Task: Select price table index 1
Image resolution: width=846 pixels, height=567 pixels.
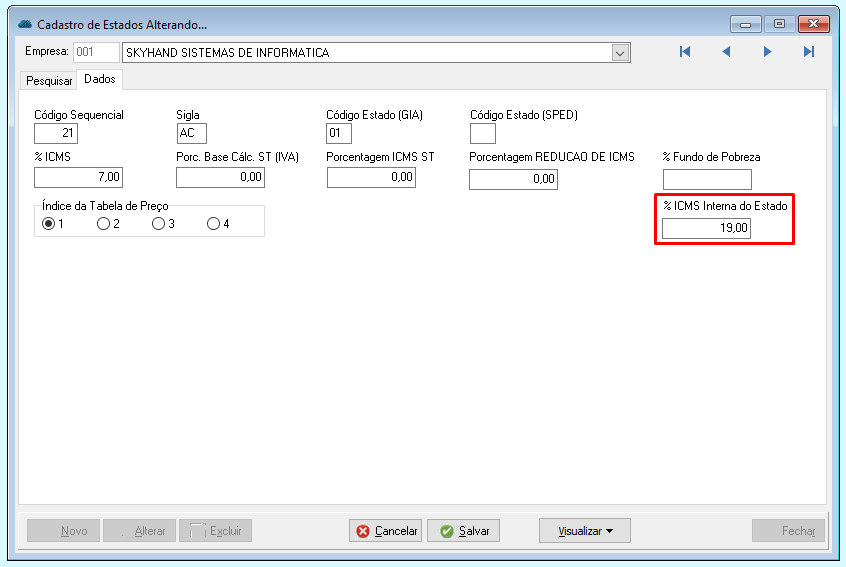Action: point(47,224)
